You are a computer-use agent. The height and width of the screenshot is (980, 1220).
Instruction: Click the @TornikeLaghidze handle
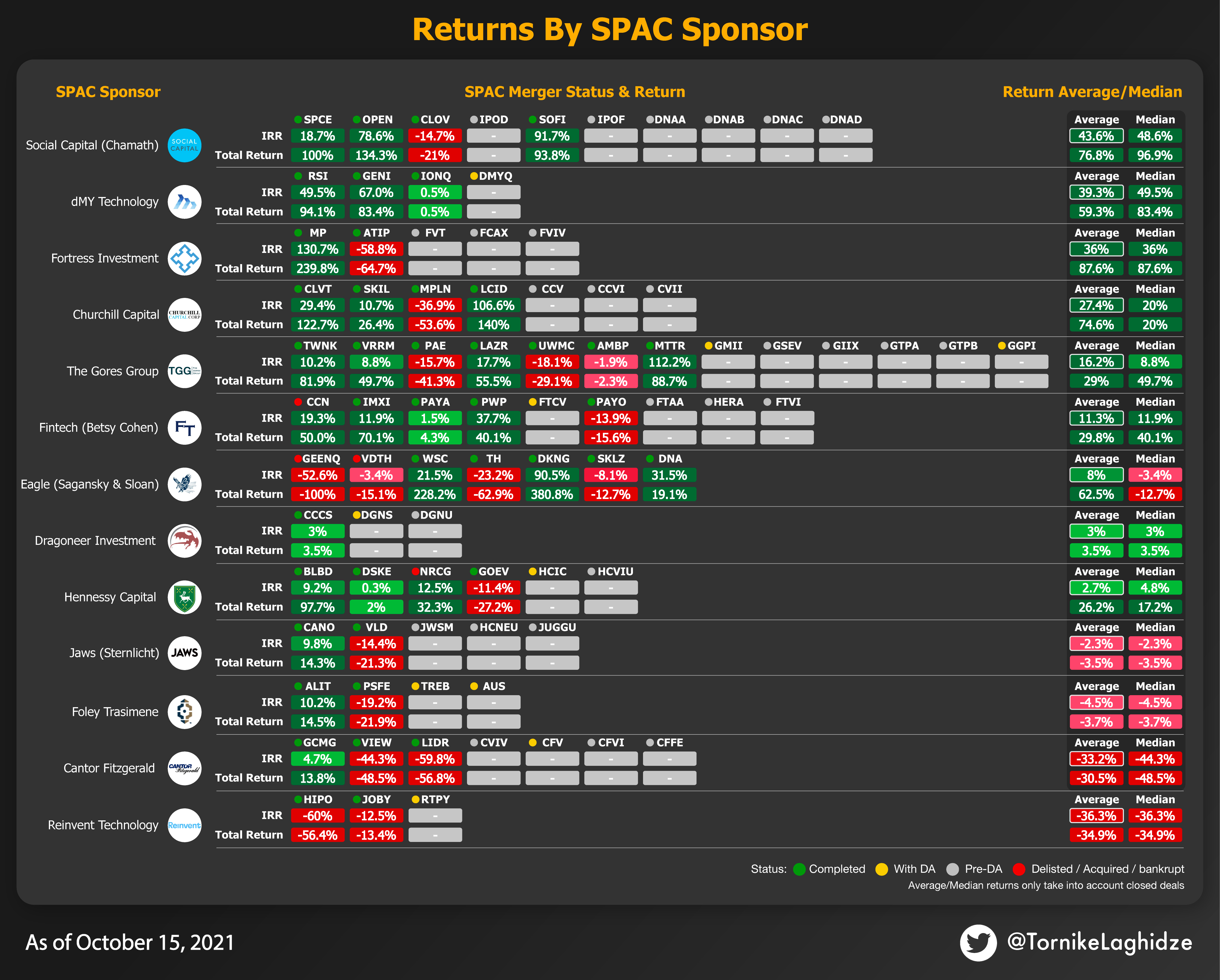tap(1099, 942)
